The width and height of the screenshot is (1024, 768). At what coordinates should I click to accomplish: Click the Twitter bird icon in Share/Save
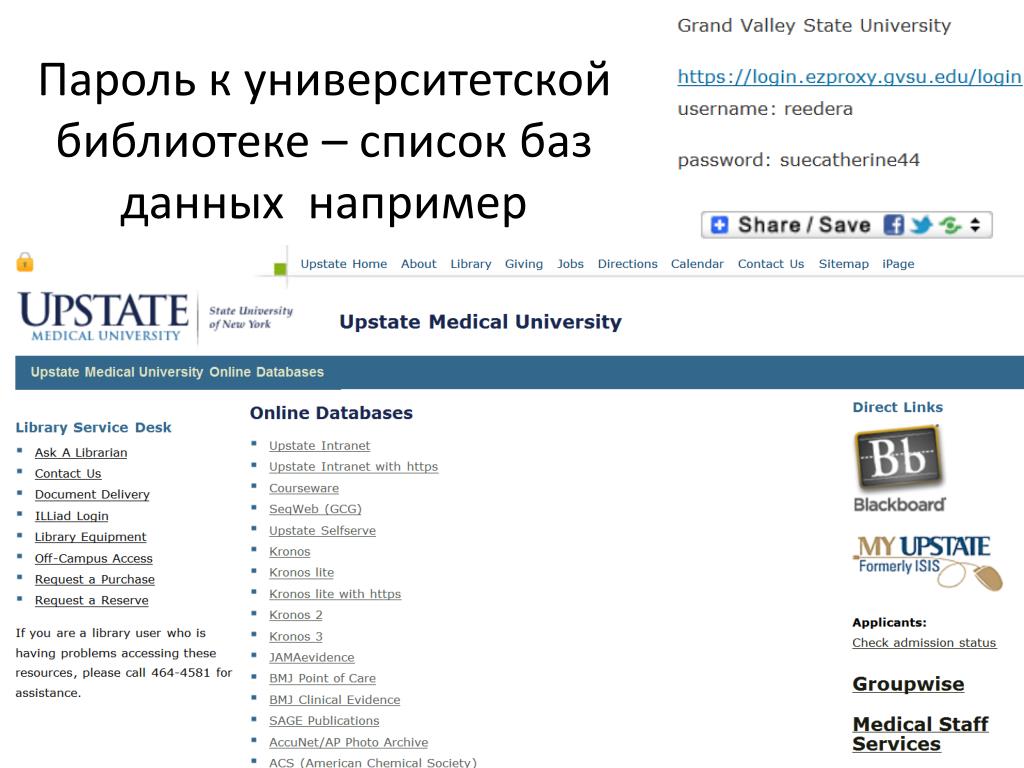(x=921, y=225)
